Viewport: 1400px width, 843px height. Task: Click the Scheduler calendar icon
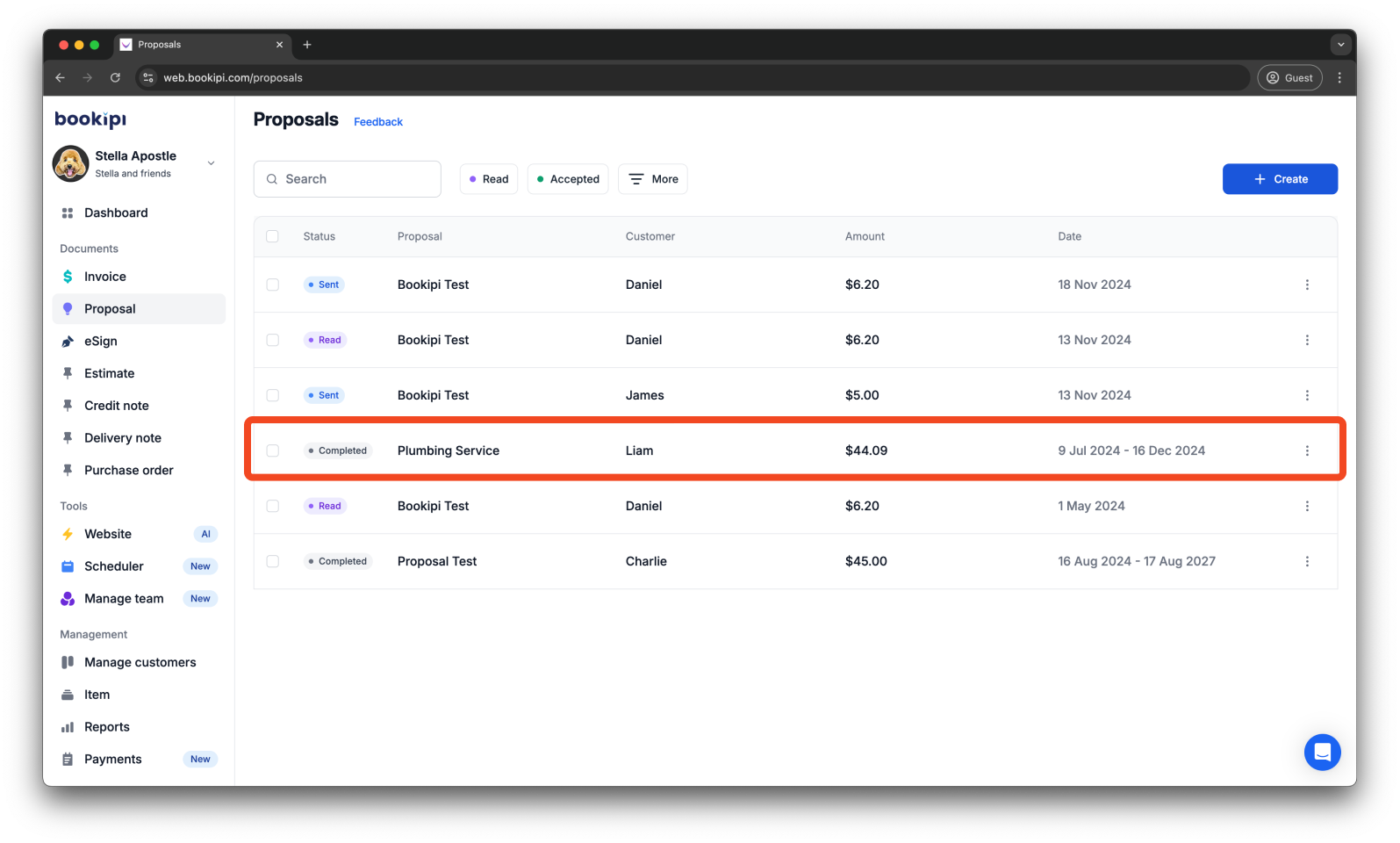[68, 566]
